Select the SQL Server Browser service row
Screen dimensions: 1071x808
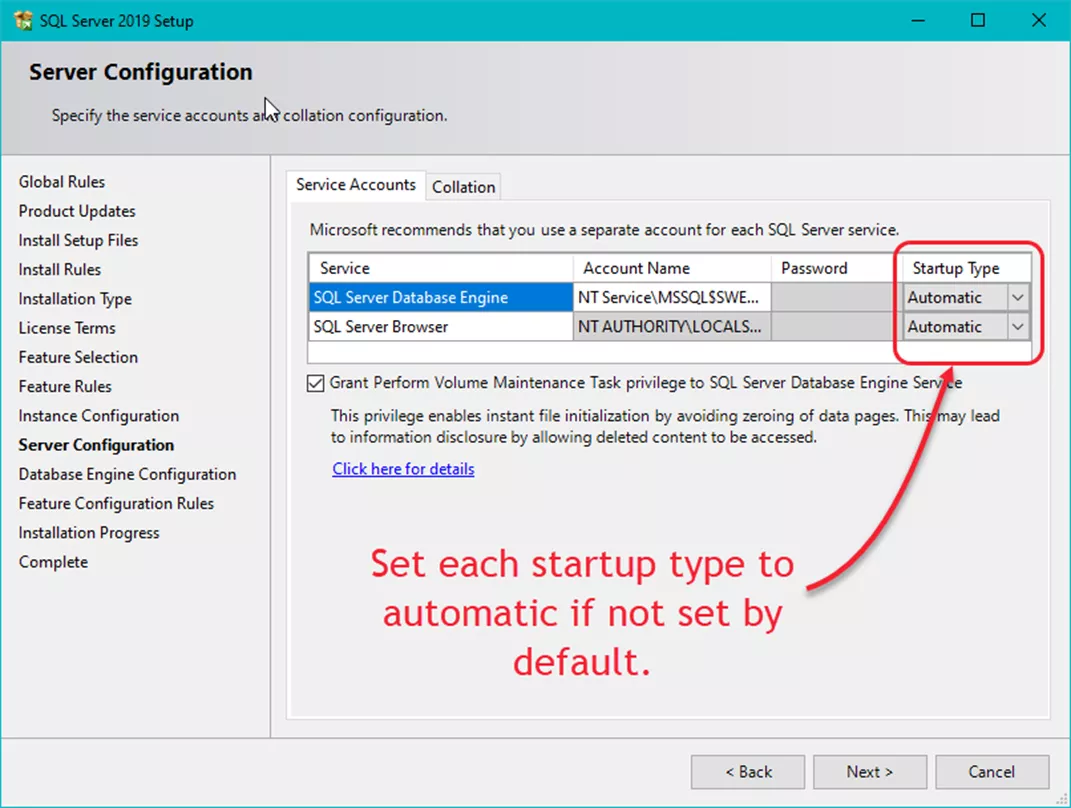[441, 327]
